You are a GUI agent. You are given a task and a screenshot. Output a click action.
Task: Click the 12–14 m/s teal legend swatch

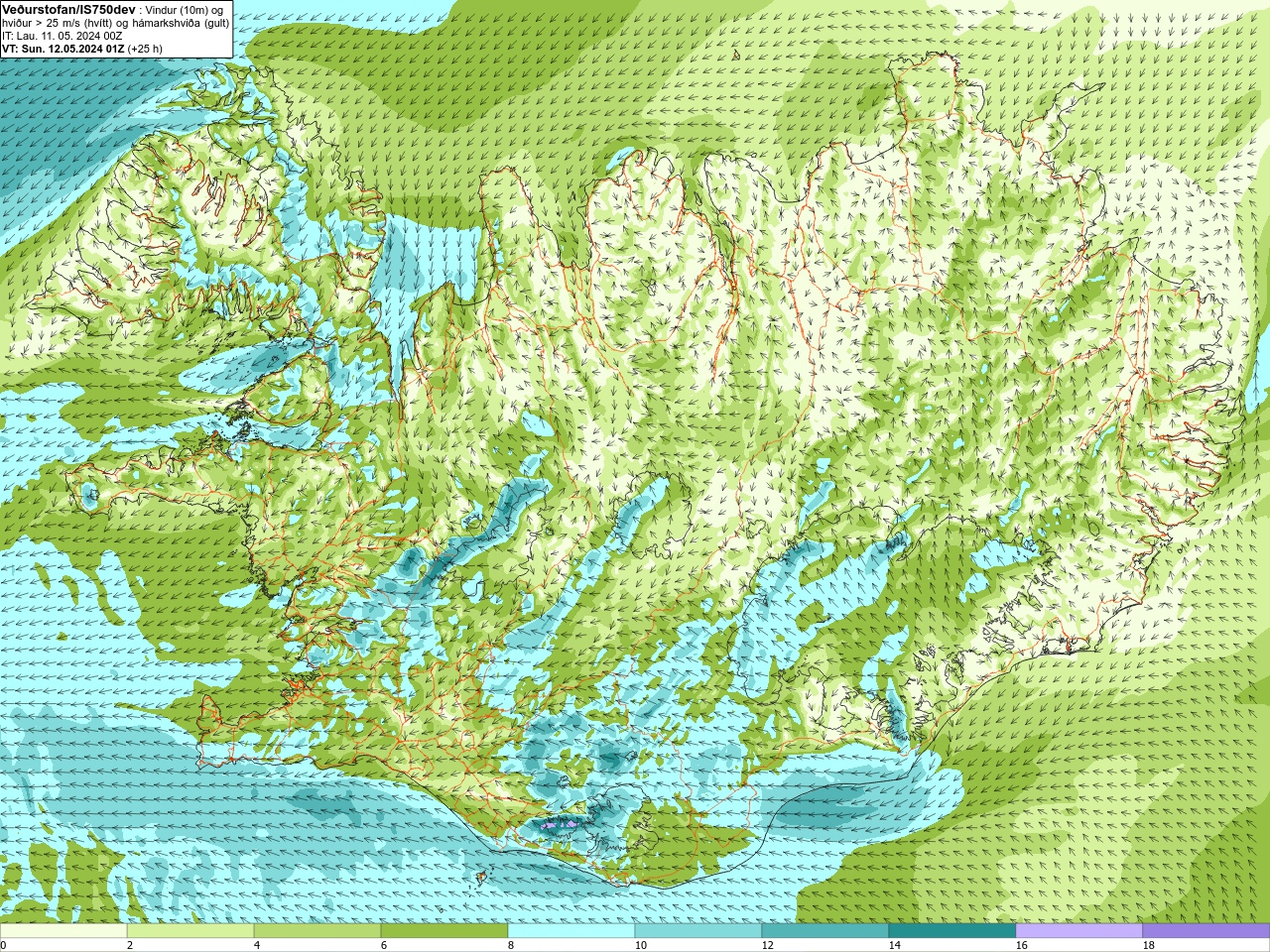pos(825,931)
